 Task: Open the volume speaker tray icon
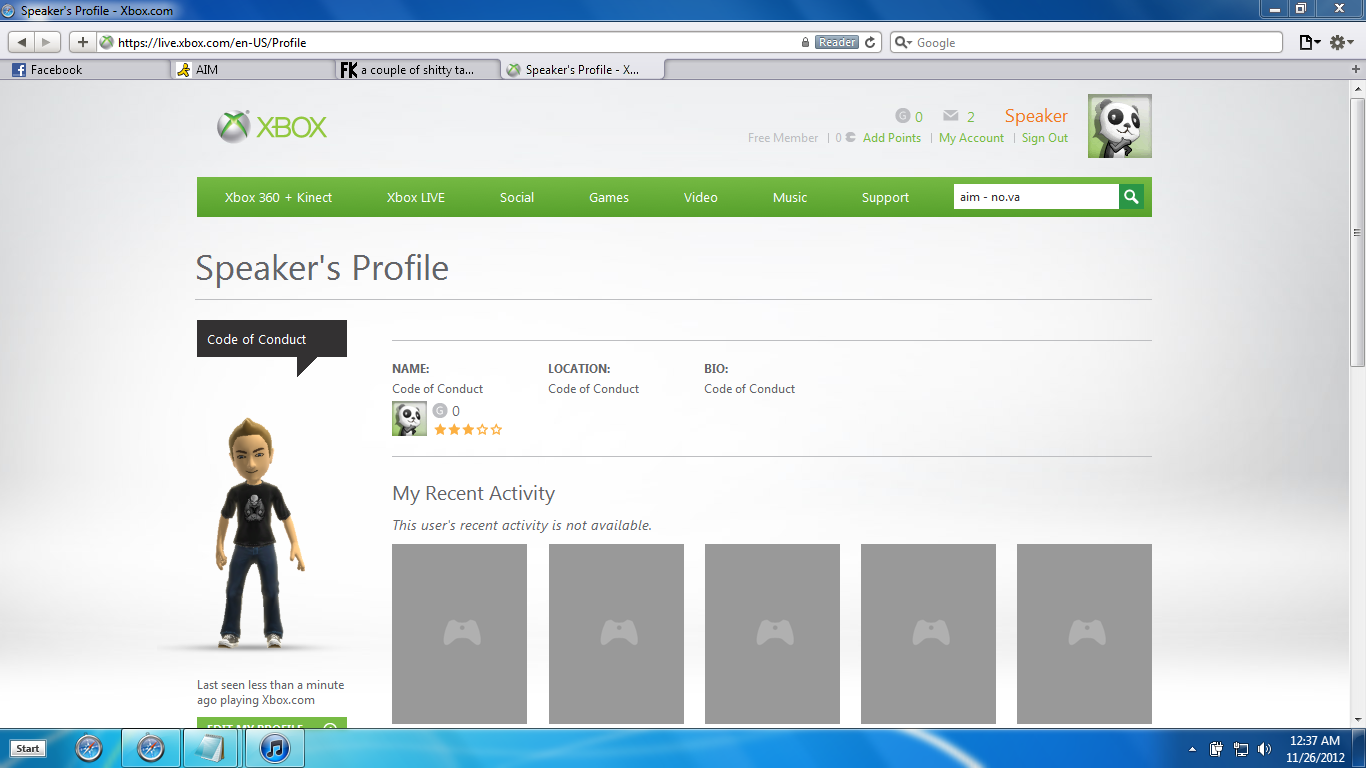(1265, 749)
